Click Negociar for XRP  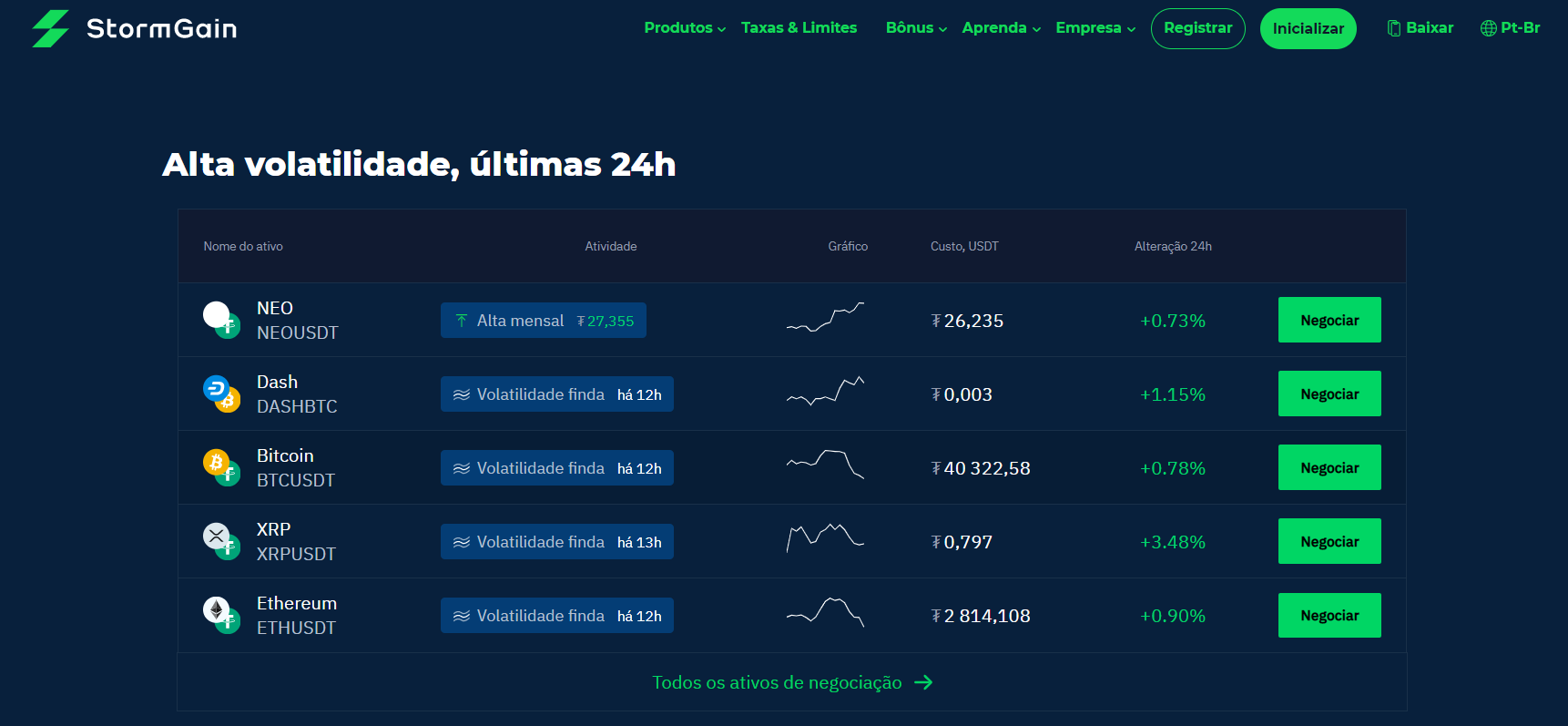[x=1329, y=541]
